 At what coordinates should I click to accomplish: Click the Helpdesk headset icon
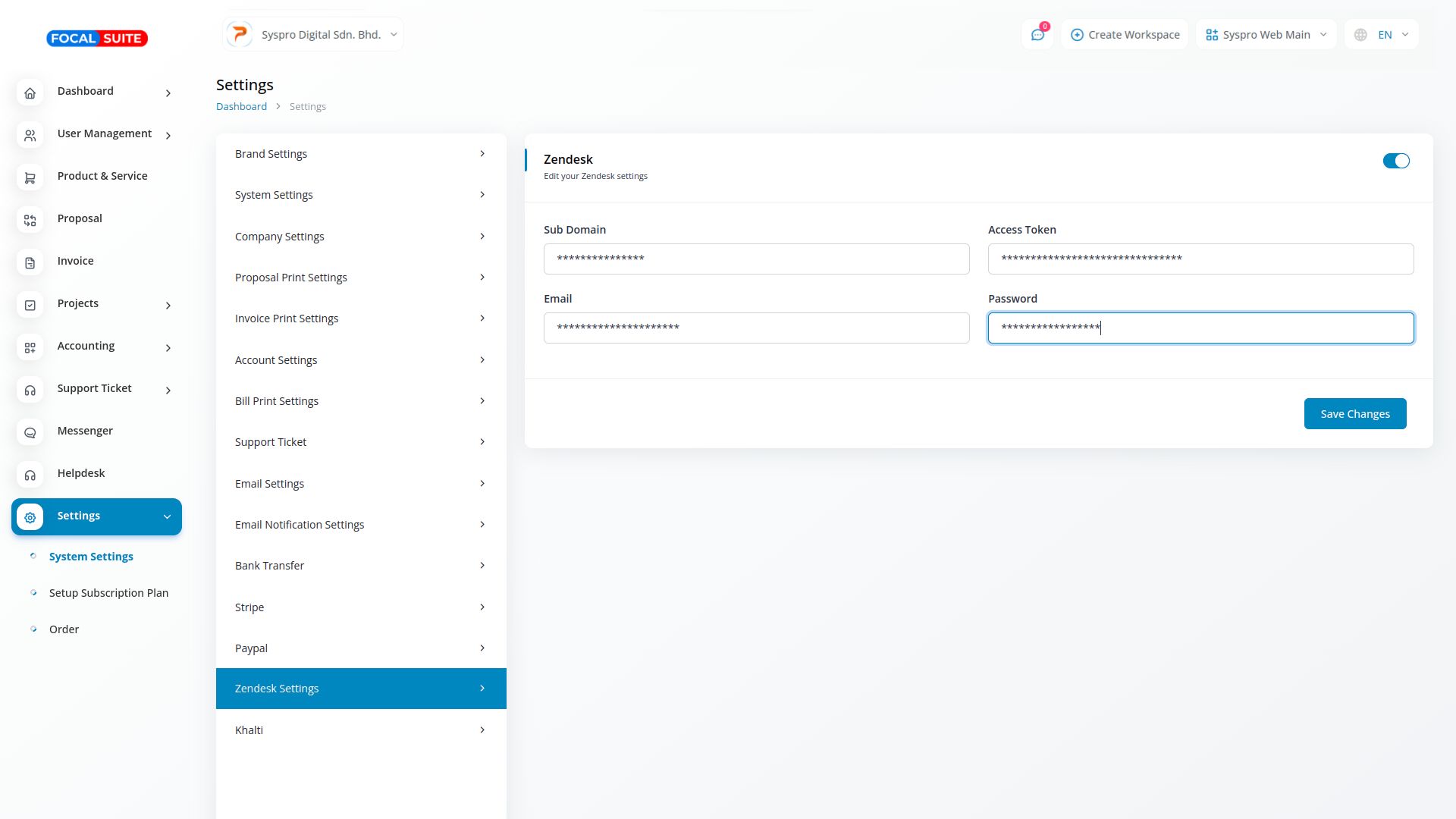[30, 475]
